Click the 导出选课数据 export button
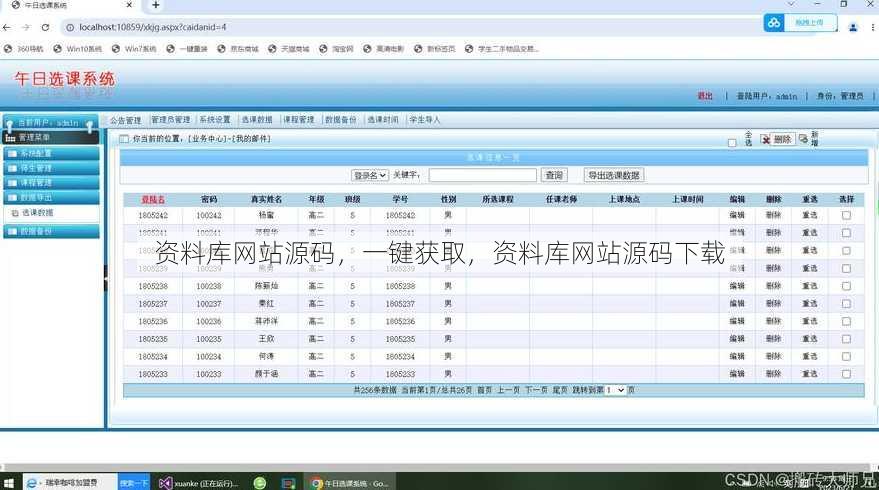Viewport: 879px width, 490px height. point(614,175)
